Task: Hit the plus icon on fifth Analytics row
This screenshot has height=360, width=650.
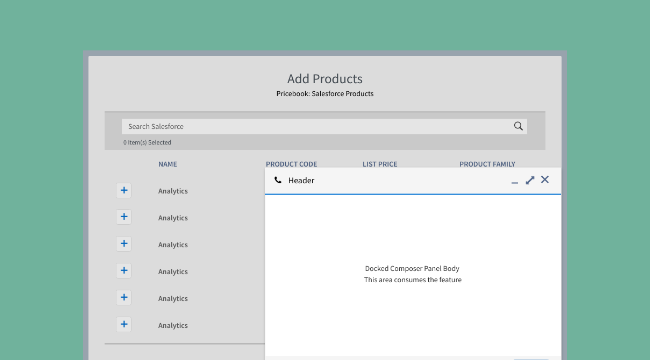Action: (124, 297)
